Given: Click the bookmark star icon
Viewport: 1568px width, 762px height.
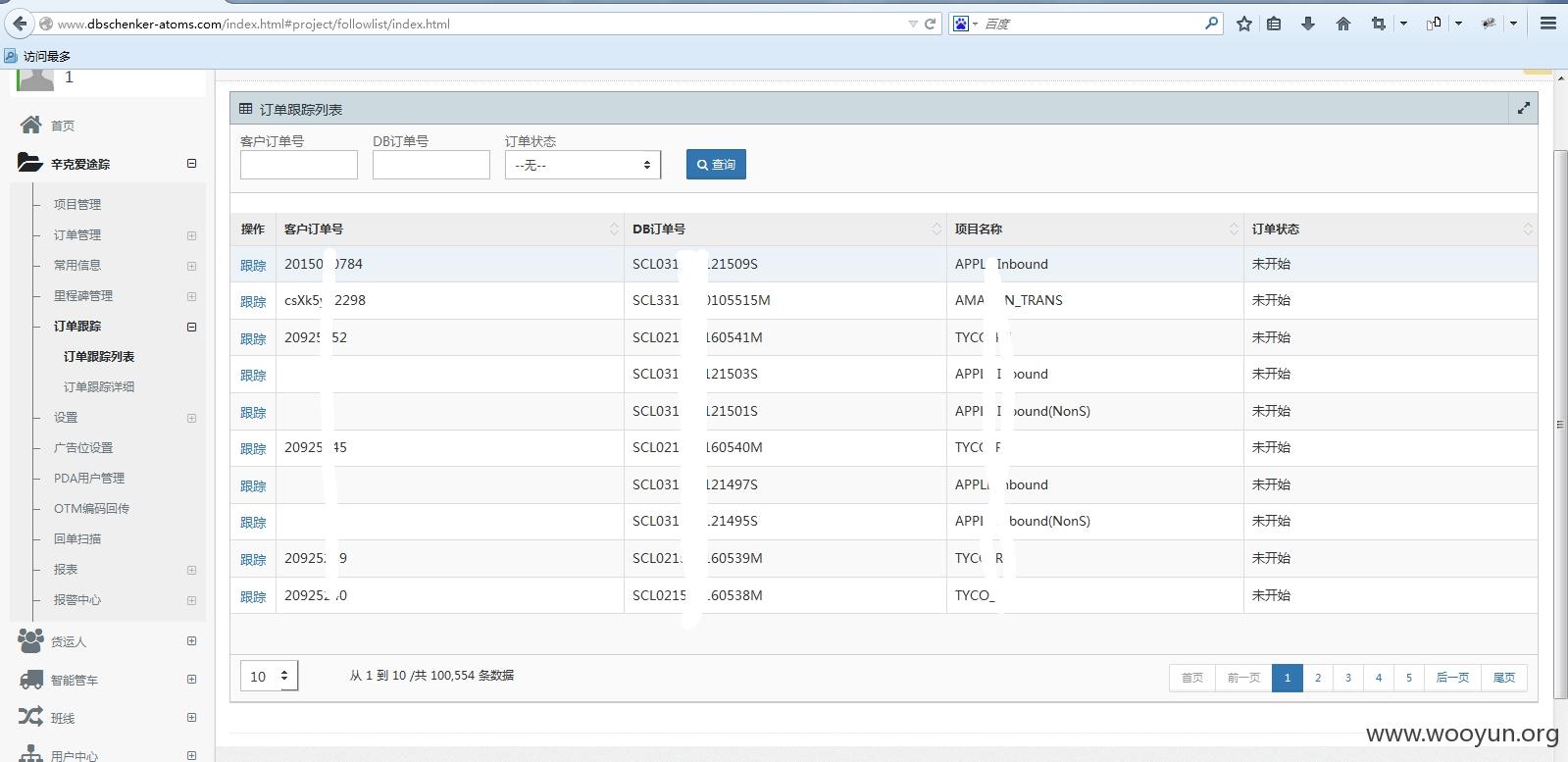Looking at the screenshot, I should click(x=1244, y=24).
